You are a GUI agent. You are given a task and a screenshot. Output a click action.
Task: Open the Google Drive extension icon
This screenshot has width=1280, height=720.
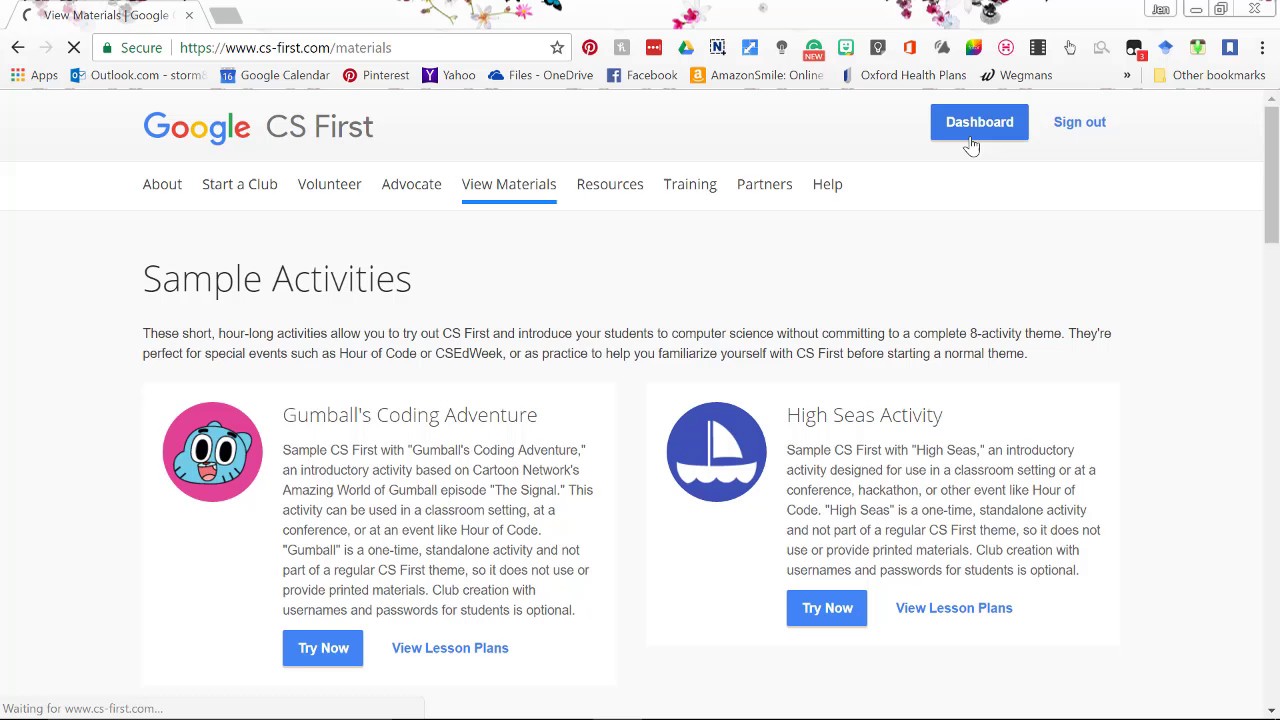686,48
